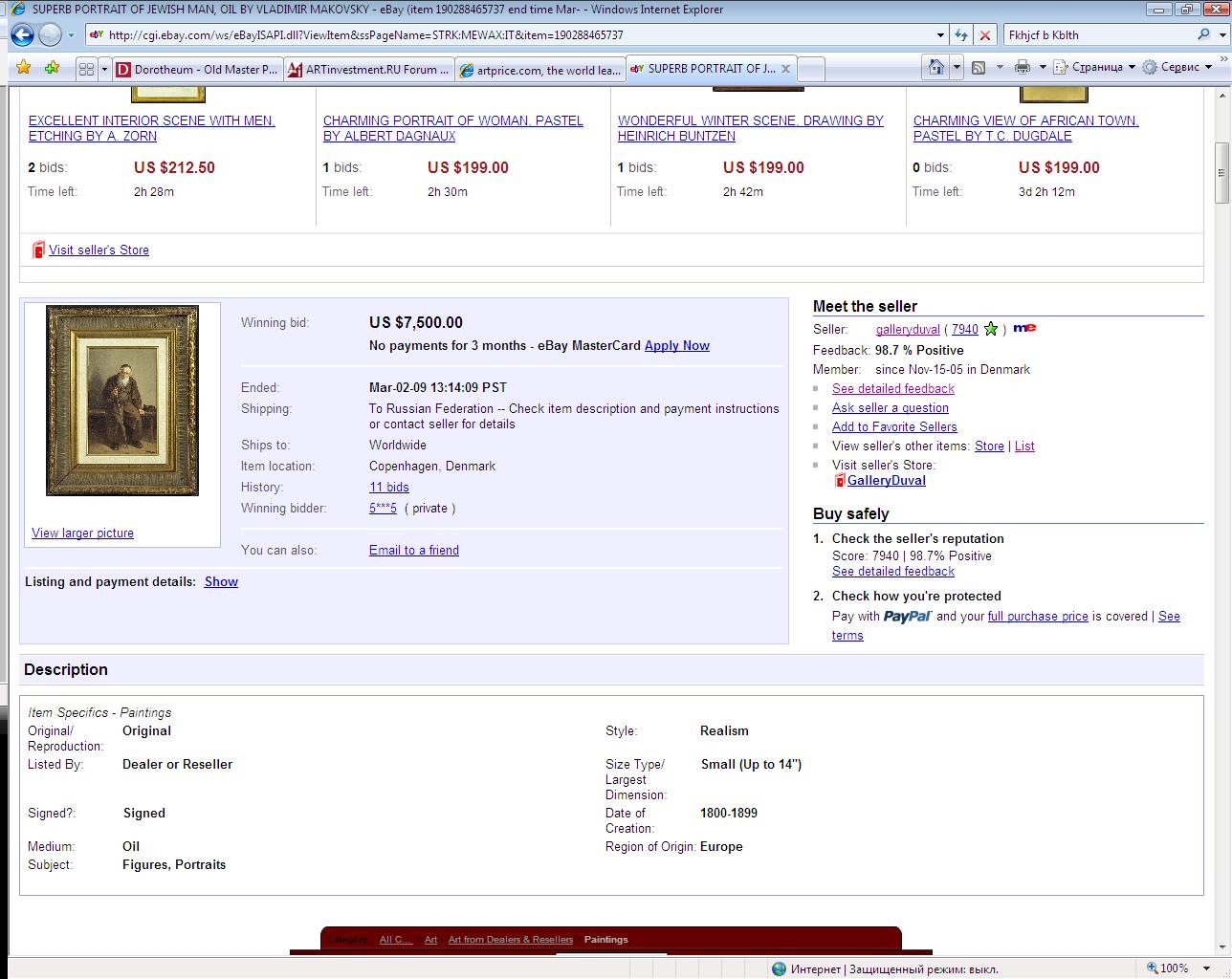1232x979 pixels.
Task: Click the Refresh page icon
Action: (961, 35)
